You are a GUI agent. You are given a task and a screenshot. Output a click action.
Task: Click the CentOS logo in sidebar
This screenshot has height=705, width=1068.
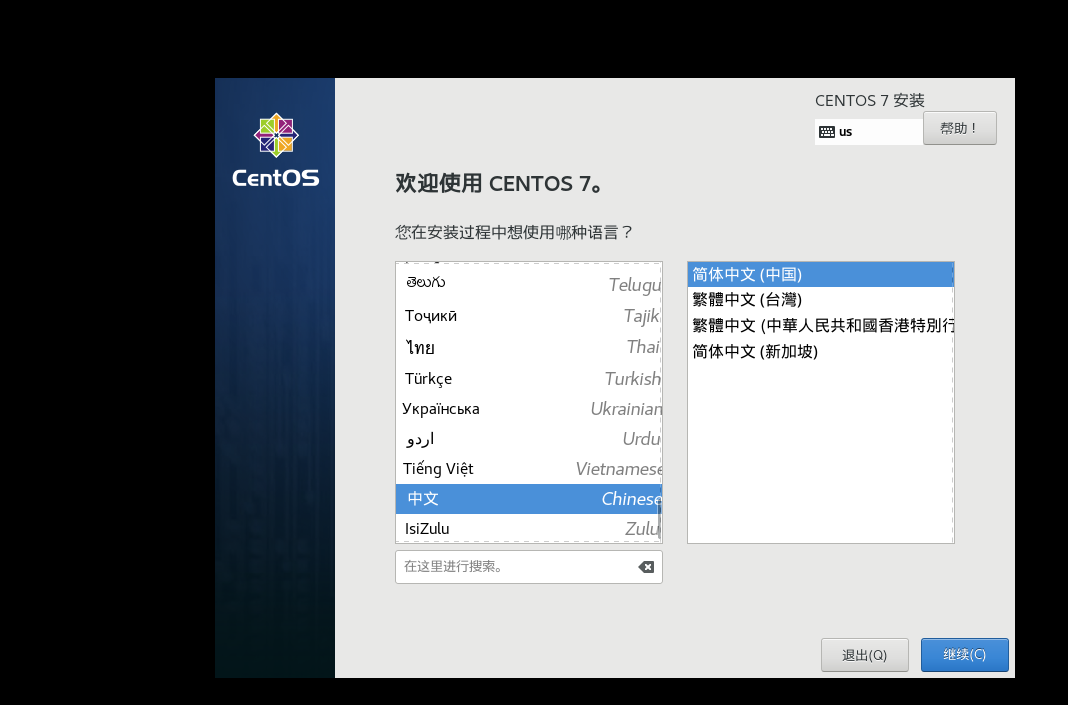(276, 151)
